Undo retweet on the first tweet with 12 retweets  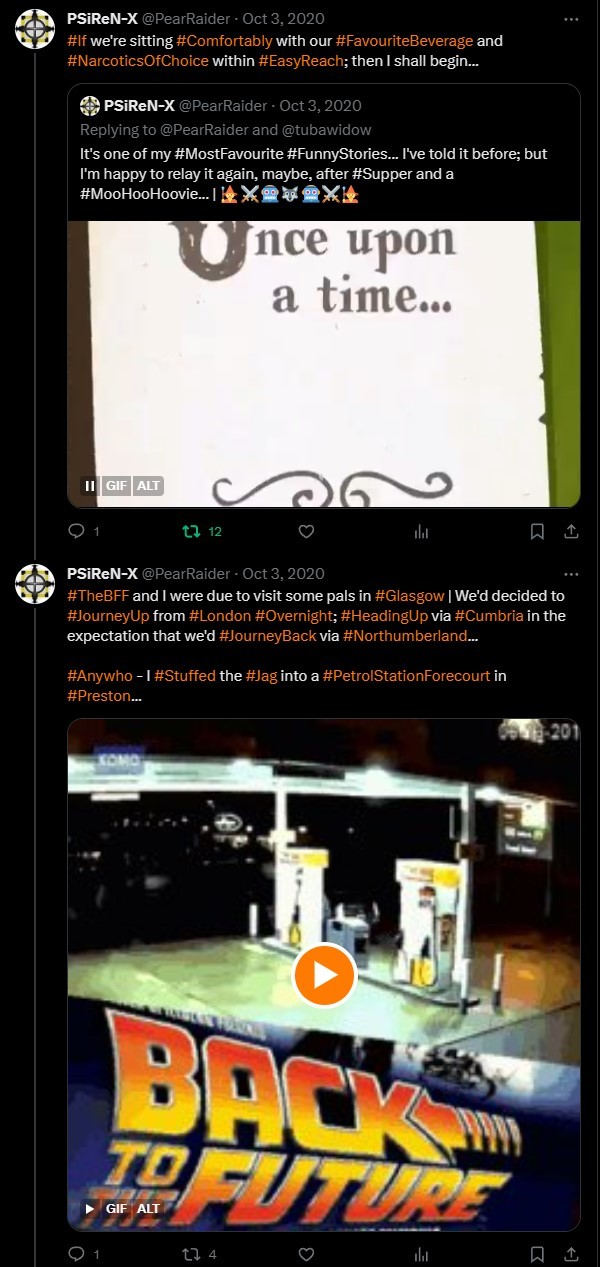click(x=192, y=532)
